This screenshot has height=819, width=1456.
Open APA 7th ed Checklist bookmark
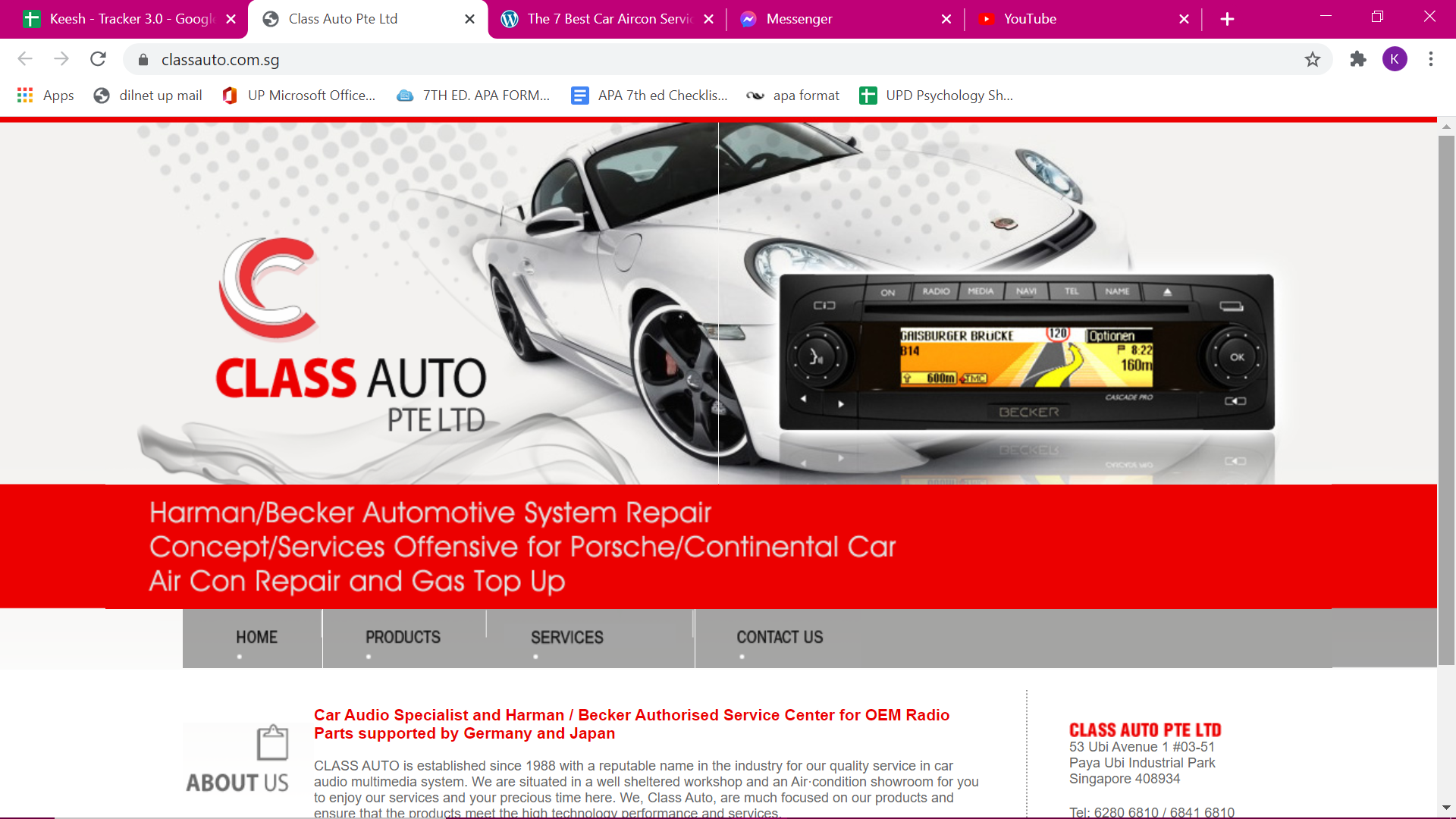click(650, 96)
